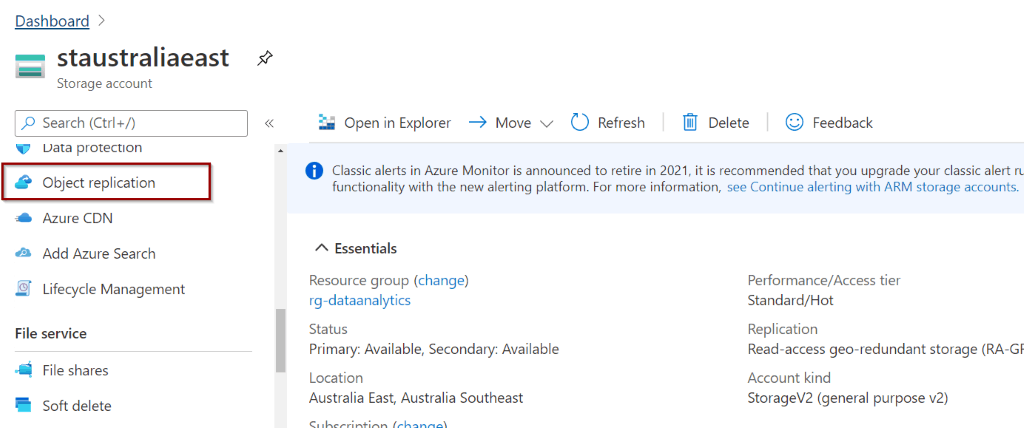The image size is (1024, 428).
Task: Open Lifecycle Management menu item
Action: [114, 289]
